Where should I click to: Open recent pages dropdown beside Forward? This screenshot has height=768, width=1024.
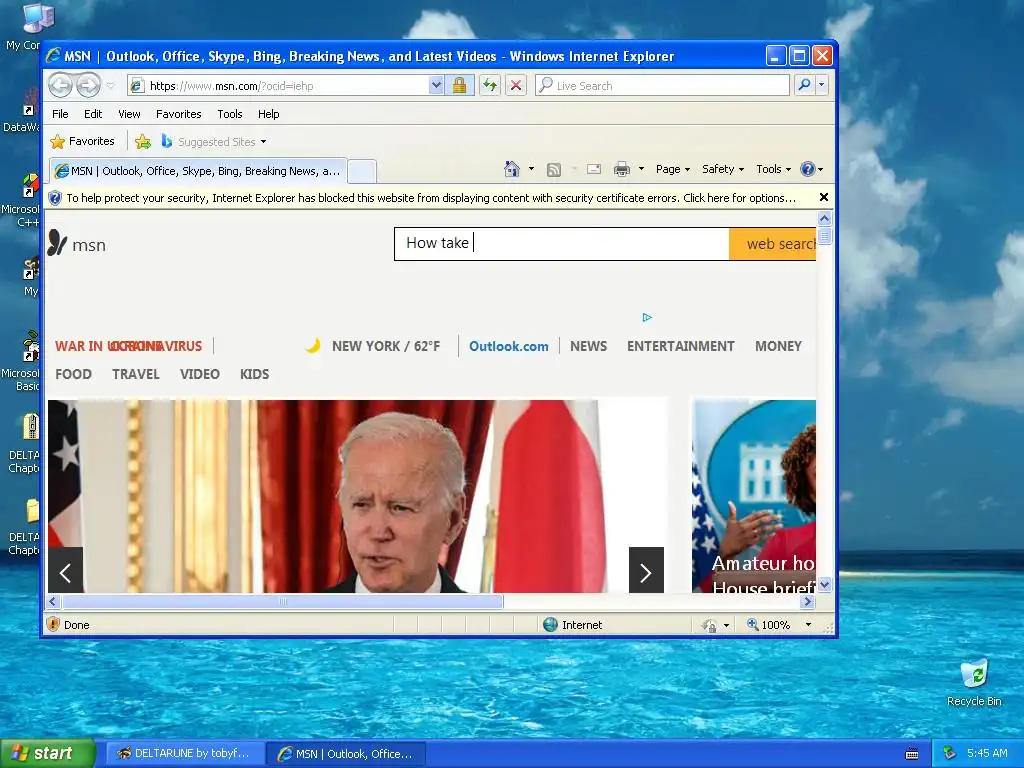click(x=110, y=86)
